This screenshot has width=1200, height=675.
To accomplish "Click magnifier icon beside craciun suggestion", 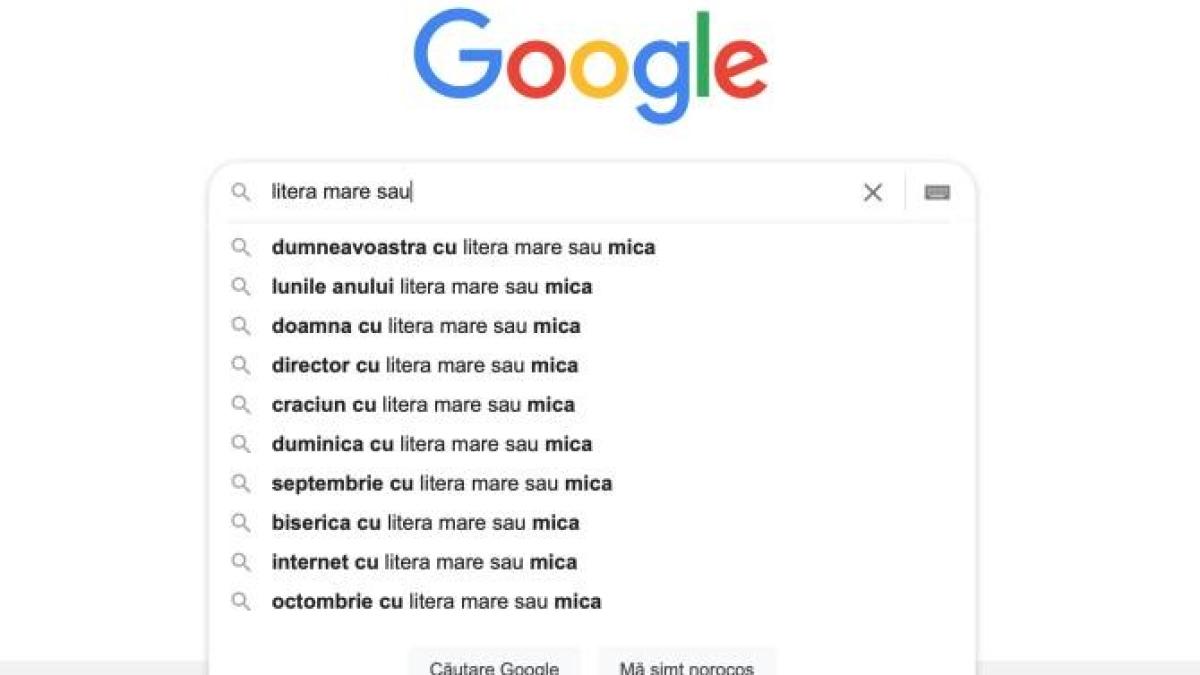I will (241, 405).
